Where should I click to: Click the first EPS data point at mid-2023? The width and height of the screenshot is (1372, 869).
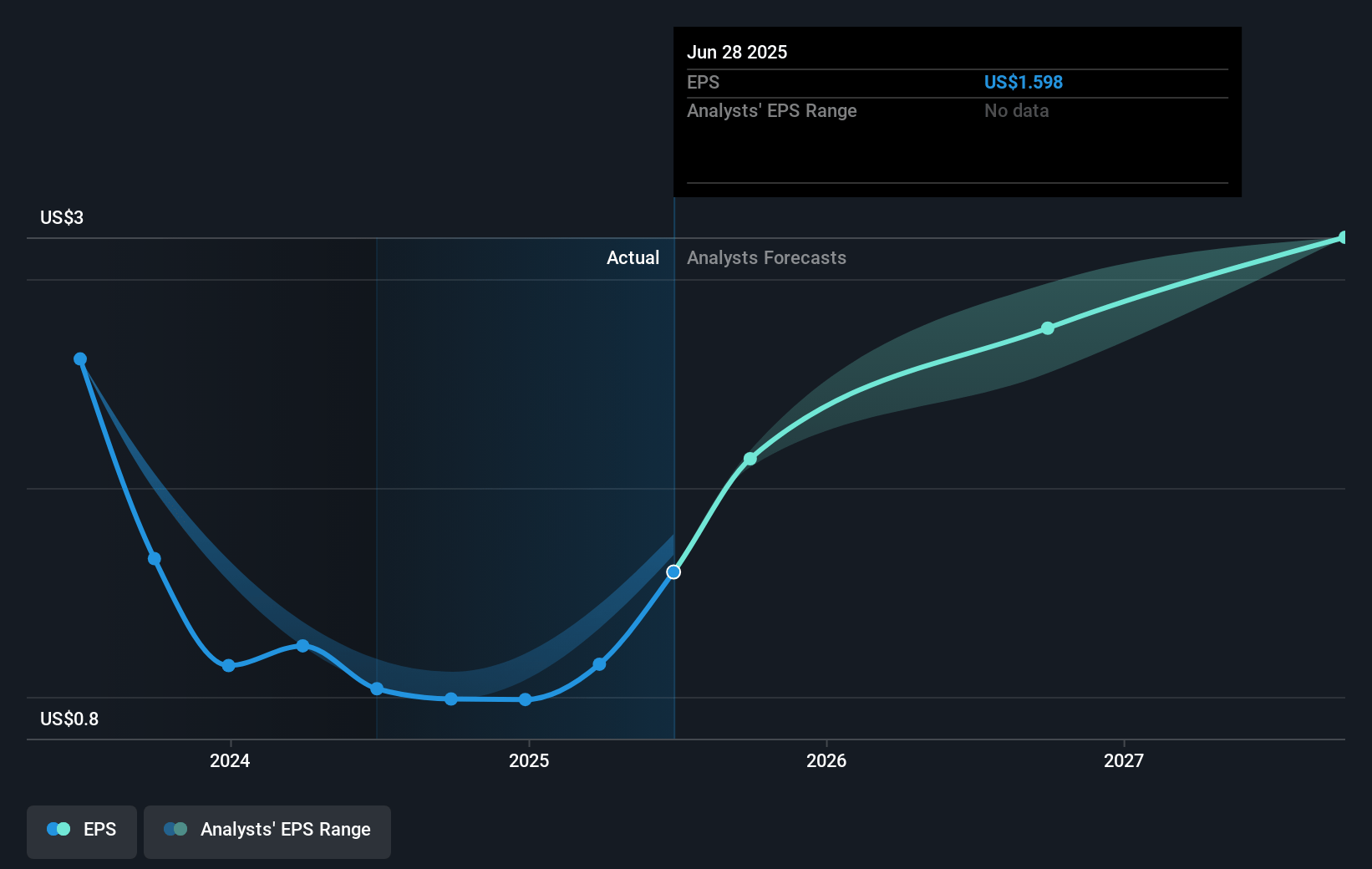pyautogui.click(x=80, y=359)
